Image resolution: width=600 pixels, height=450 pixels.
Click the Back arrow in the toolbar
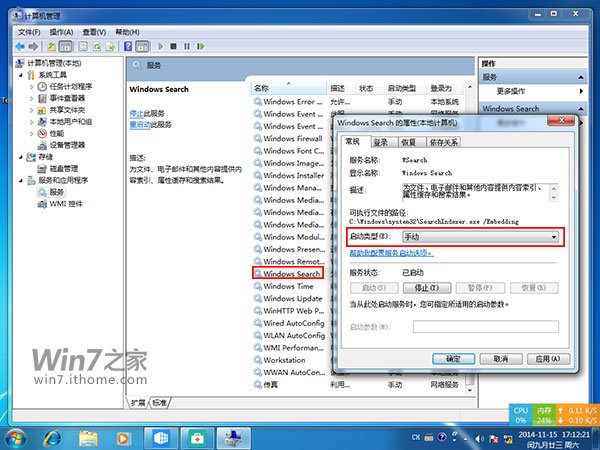tap(21, 46)
